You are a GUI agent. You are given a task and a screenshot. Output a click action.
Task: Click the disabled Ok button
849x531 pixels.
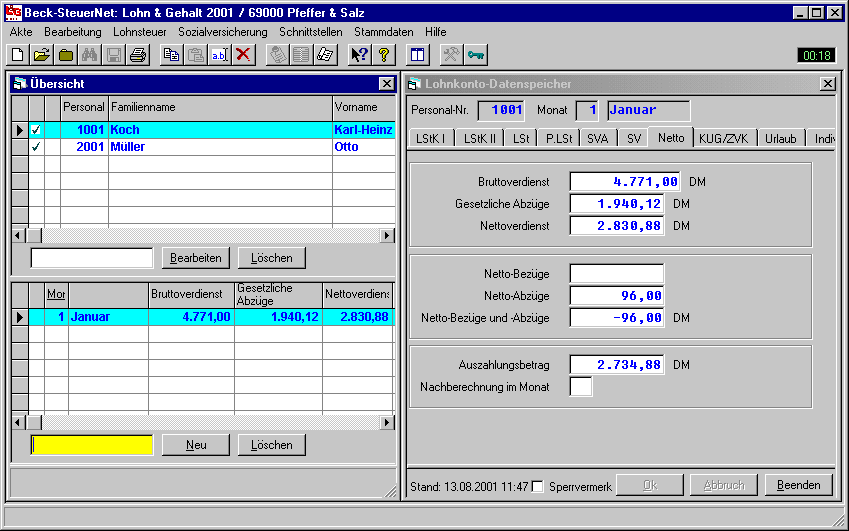(x=650, y=485)
